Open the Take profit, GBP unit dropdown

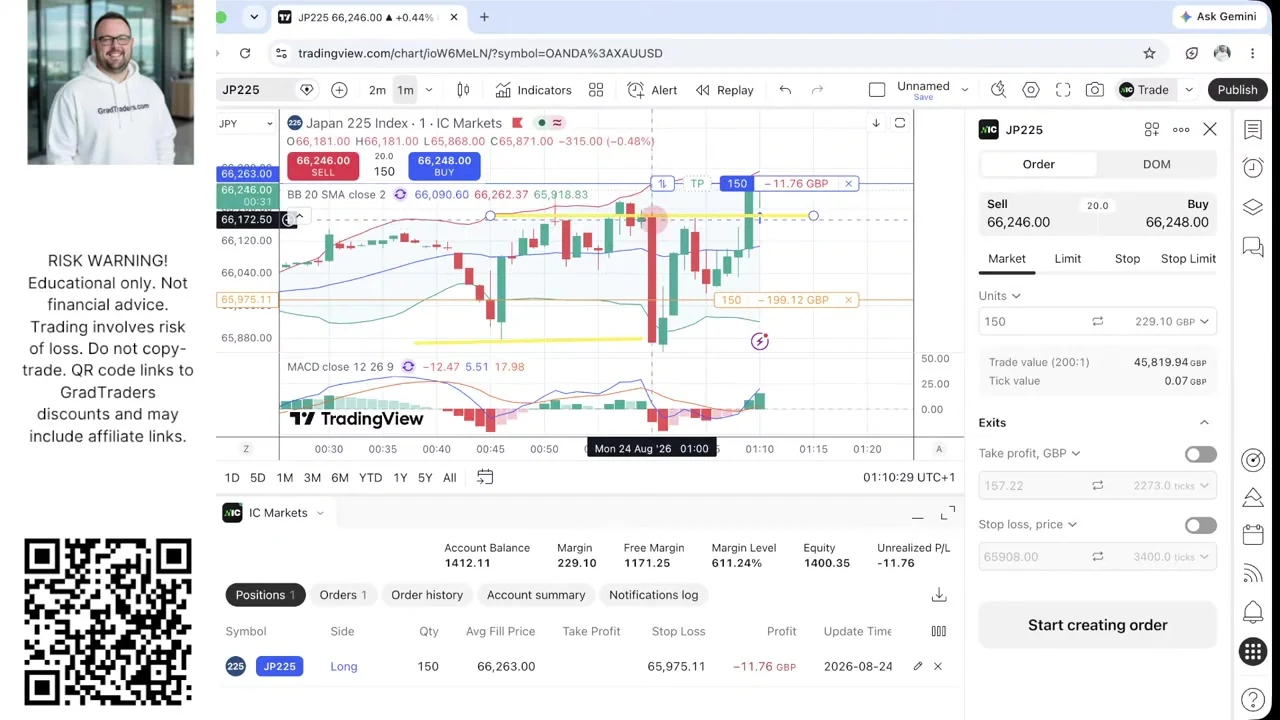[1030, 453]
